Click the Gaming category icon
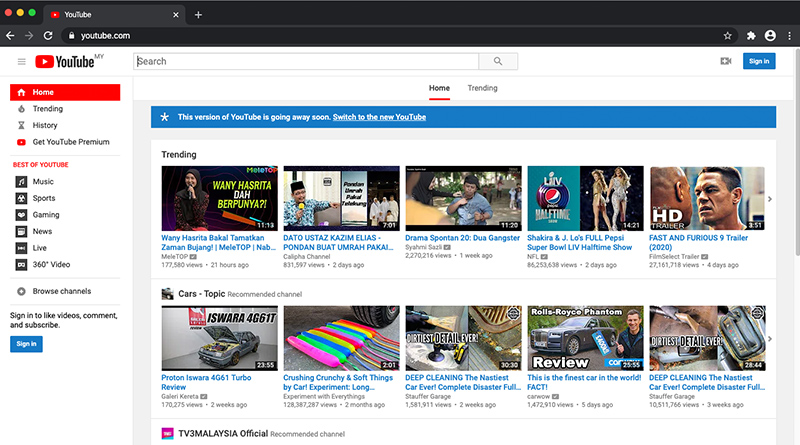Viewport: 800px width, 445px height. tap(21, 215)
